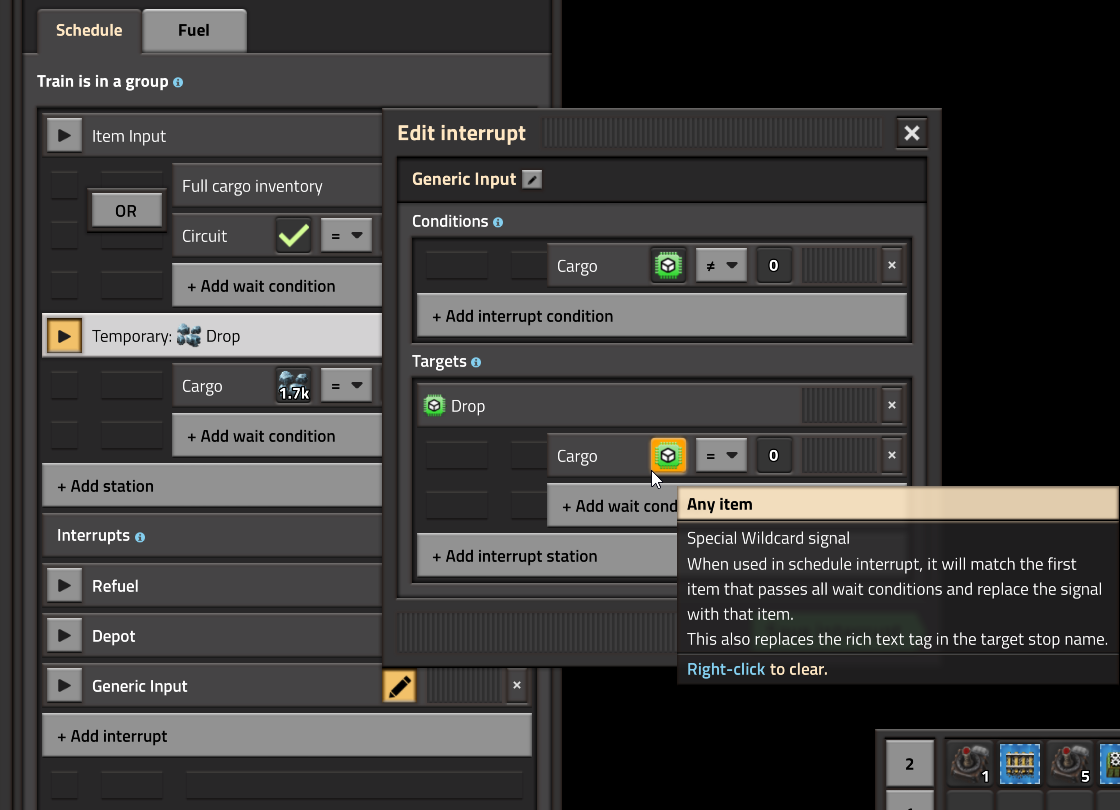
Task: Click the Any item signal in Conditions Cargo row
Action: [x=669, y=266]
